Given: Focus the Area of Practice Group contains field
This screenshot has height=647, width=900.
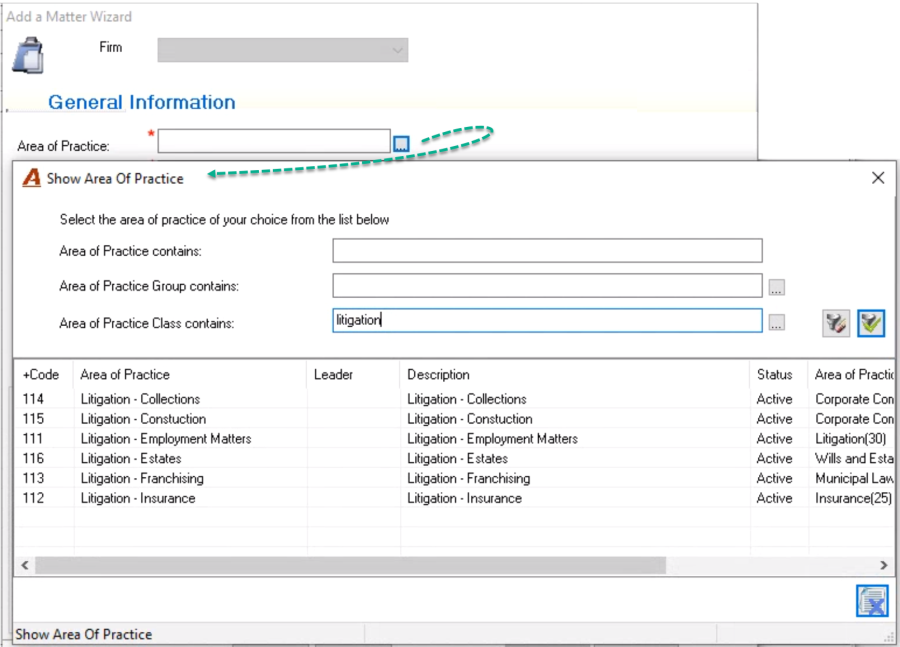Looking at the screenshot, I should pyautogui.click(x=547, y=286).
